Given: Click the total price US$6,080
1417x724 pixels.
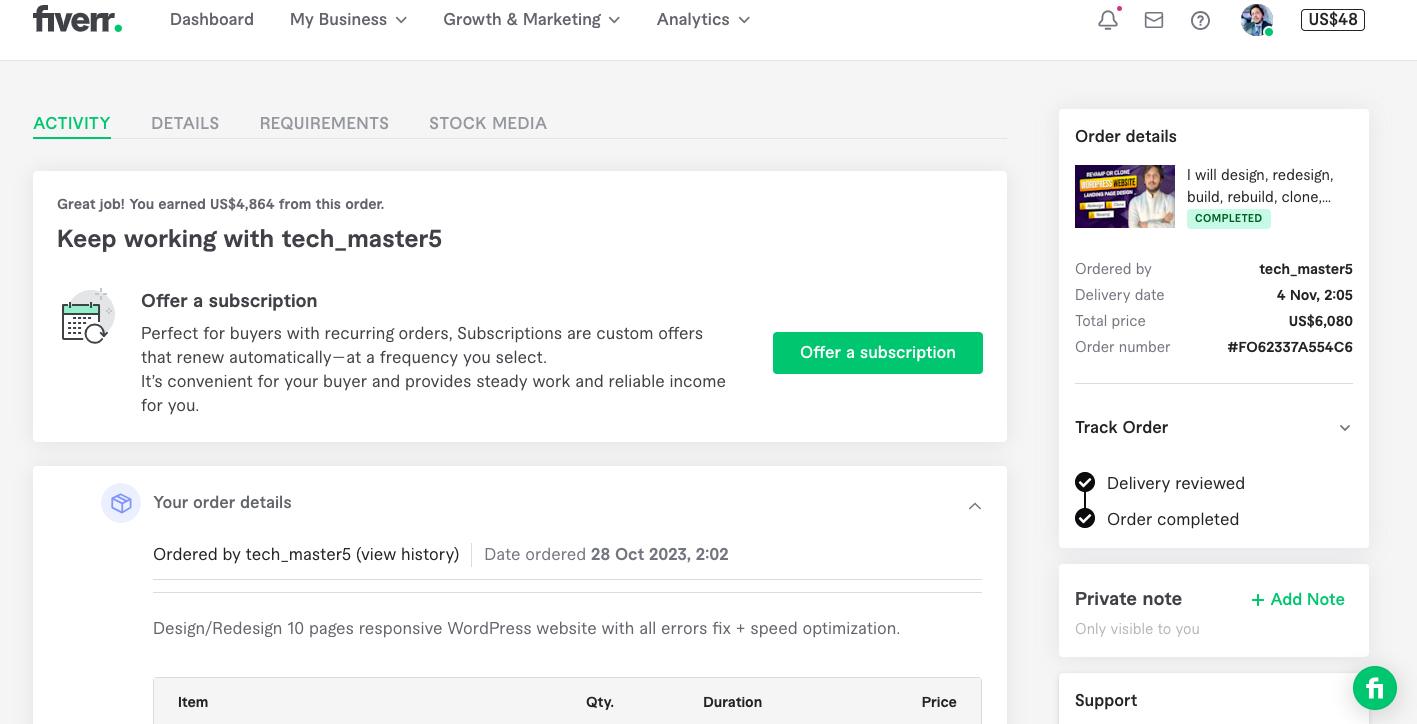Looking at the screenshot, I should [1321, 321].
